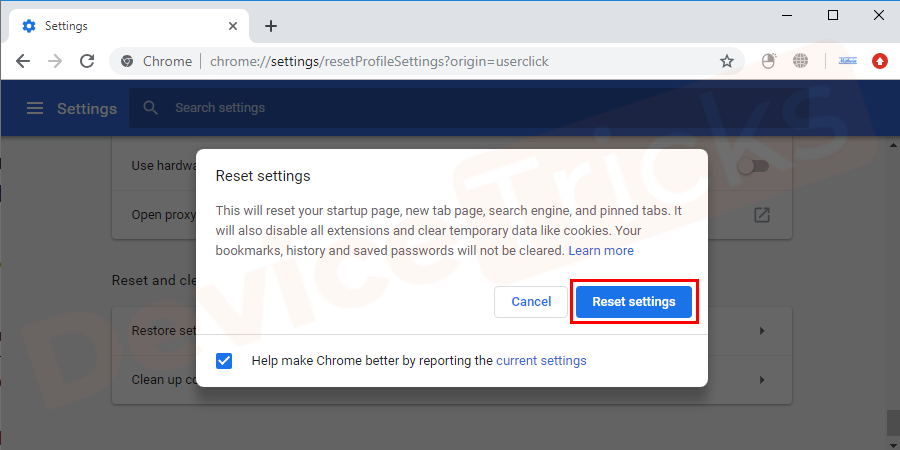Image resolution: width=900 pixels, height=450 pixels.
Task: Click the scrollbar up arrow
Action: click(893, 144)
